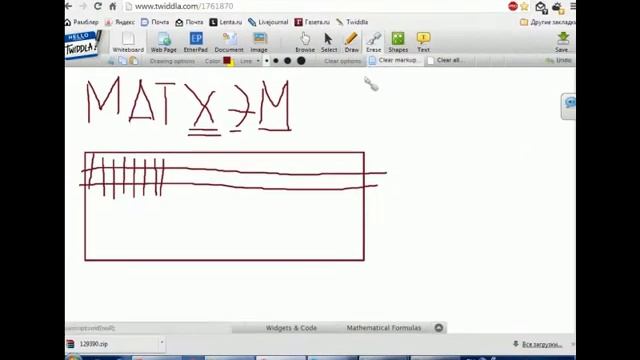Open the chat bubble side panel
Viewport: 640px width, 360px height.
click(x=569, y=106)
